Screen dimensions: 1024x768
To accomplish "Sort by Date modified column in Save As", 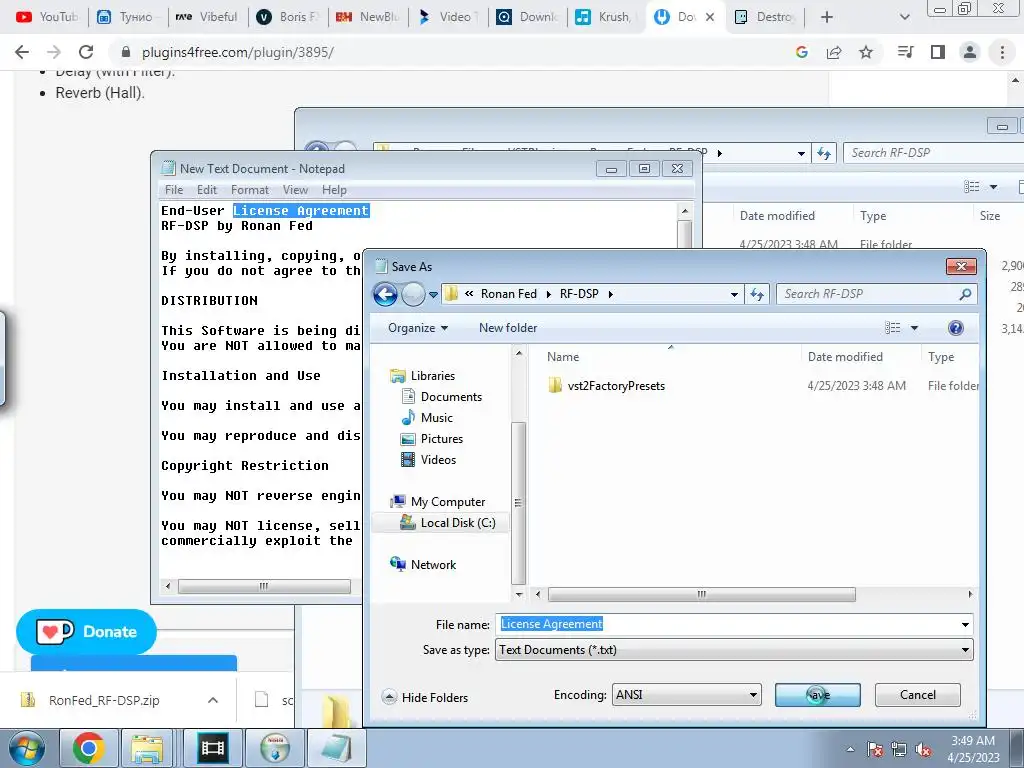I will 845,357.
